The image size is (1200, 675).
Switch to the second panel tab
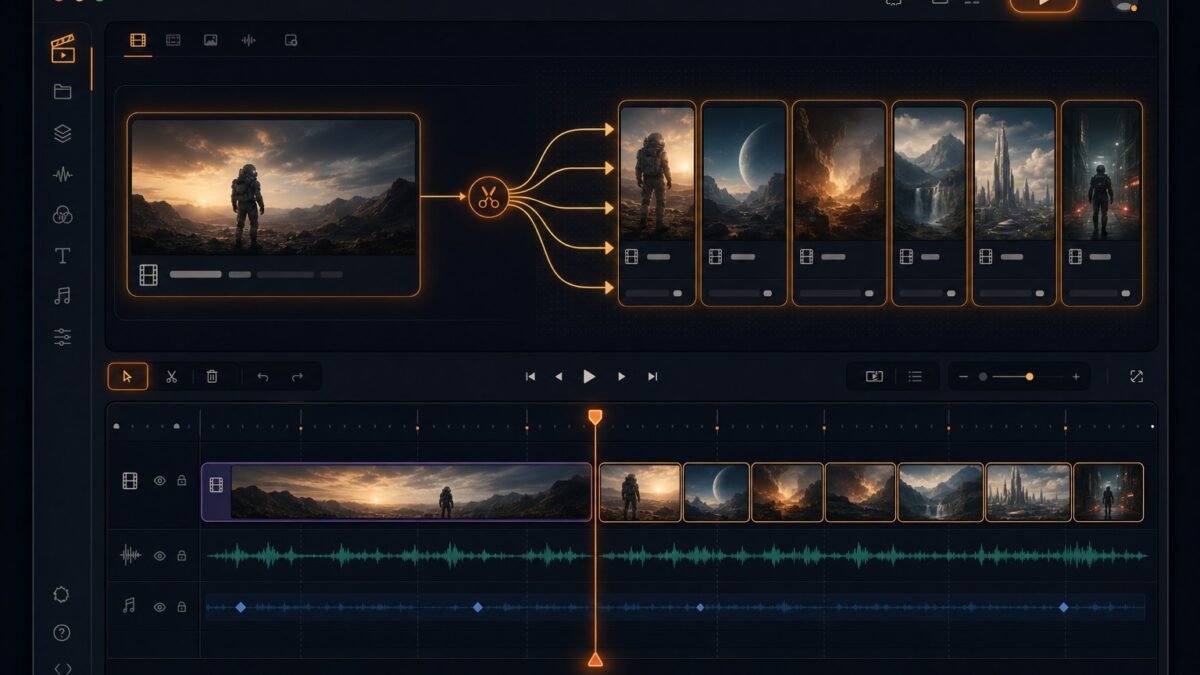(x=173, y=40)
